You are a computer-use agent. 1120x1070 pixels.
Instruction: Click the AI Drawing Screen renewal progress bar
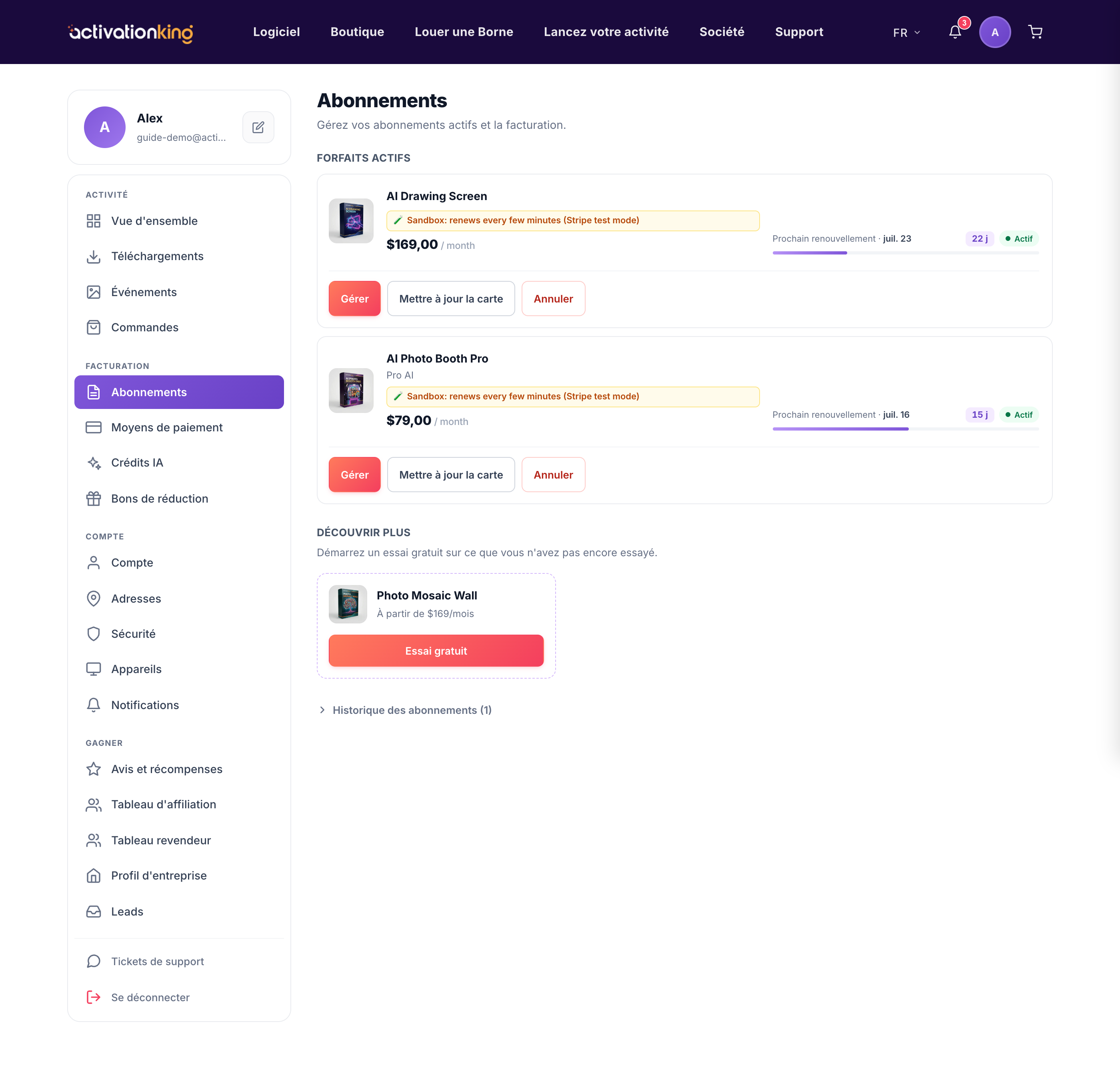(906, 252)
